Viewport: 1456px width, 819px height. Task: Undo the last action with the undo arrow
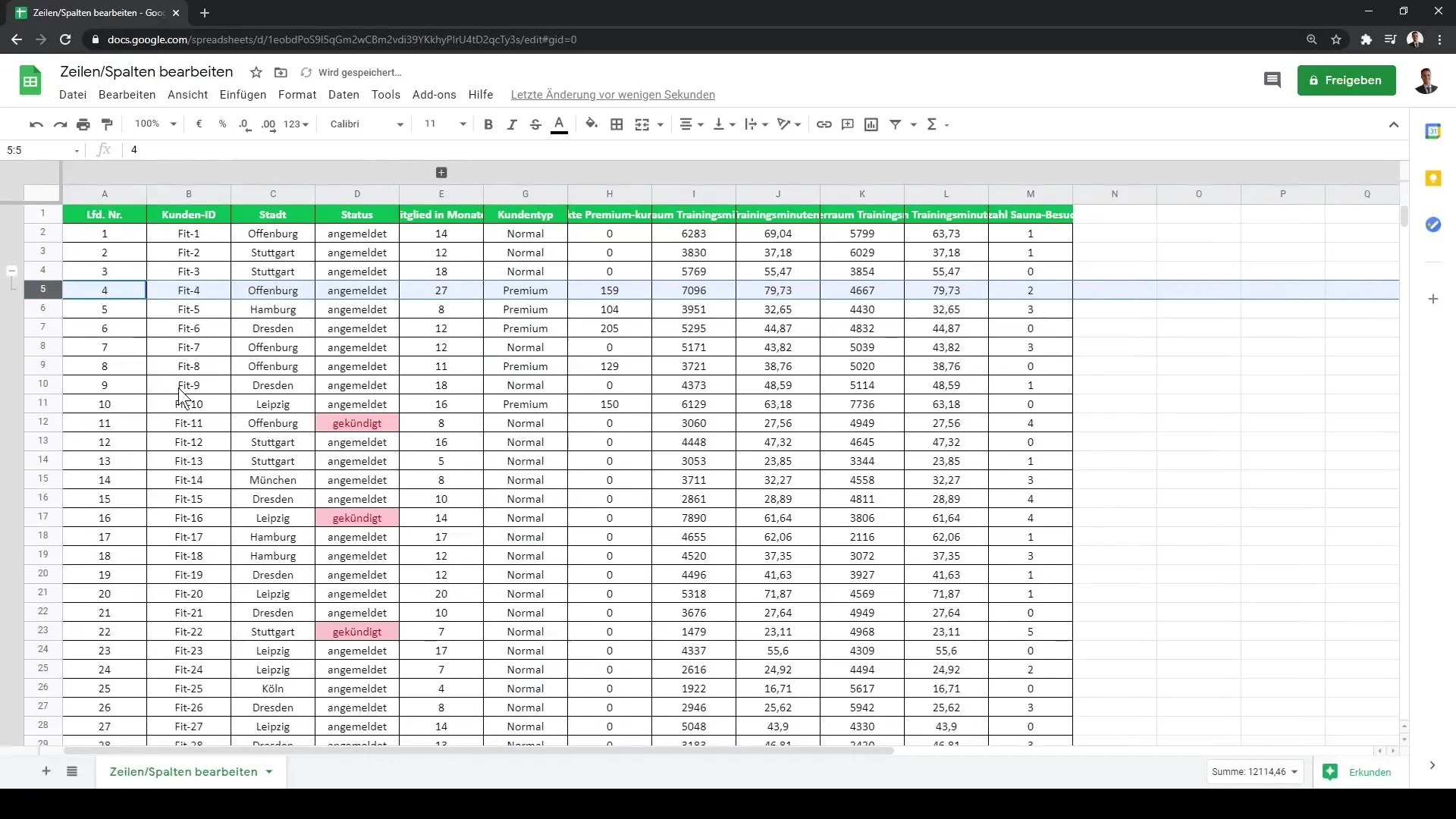[x=36, y=124]
